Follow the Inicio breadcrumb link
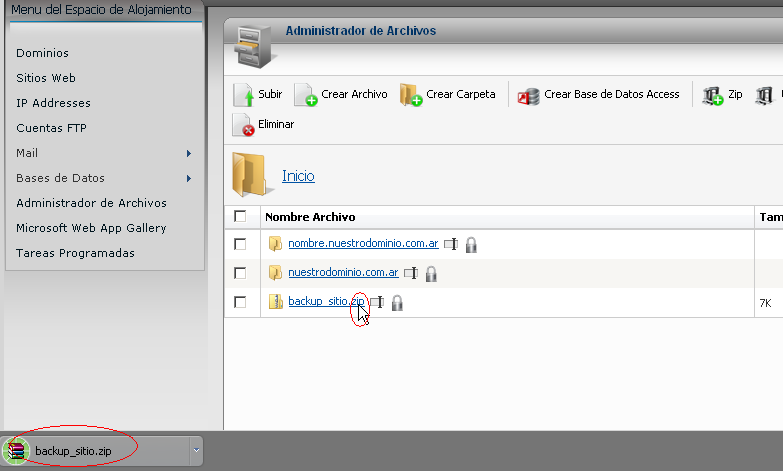Viewport: 783px width, 471px height. 298,176
